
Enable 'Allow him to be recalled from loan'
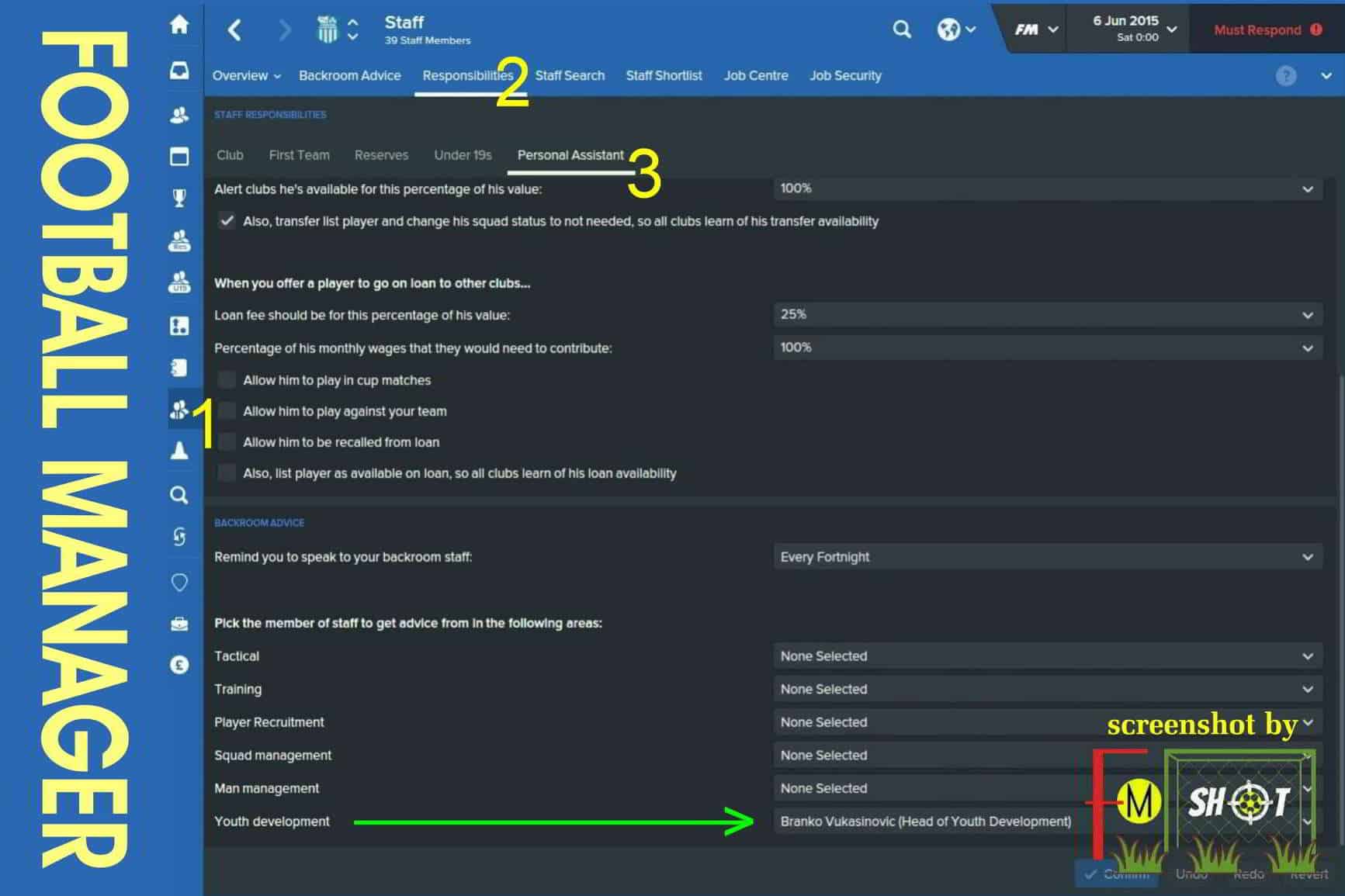coord(226,442)
